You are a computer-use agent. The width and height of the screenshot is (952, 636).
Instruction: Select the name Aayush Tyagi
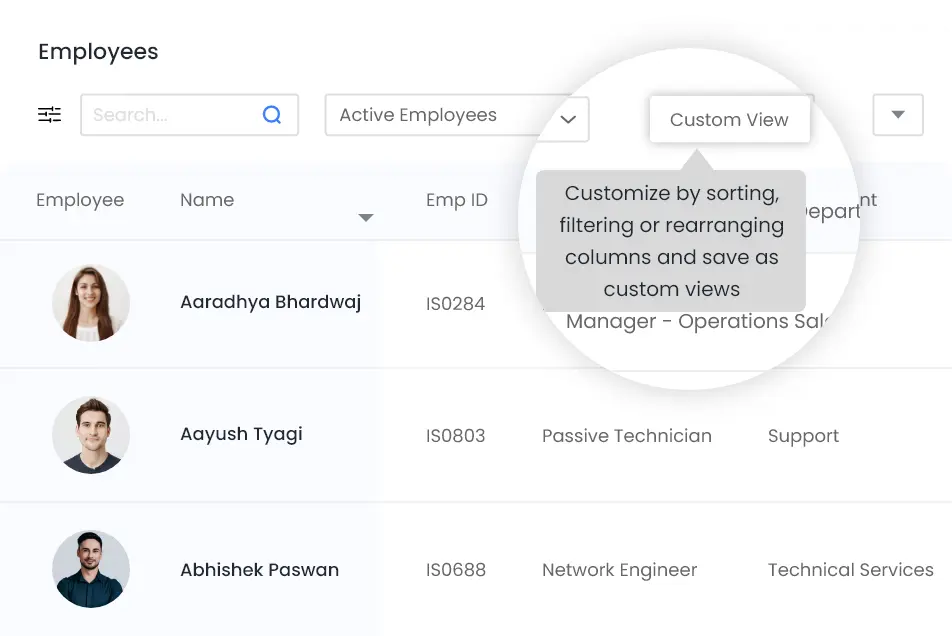click(241, 434)
